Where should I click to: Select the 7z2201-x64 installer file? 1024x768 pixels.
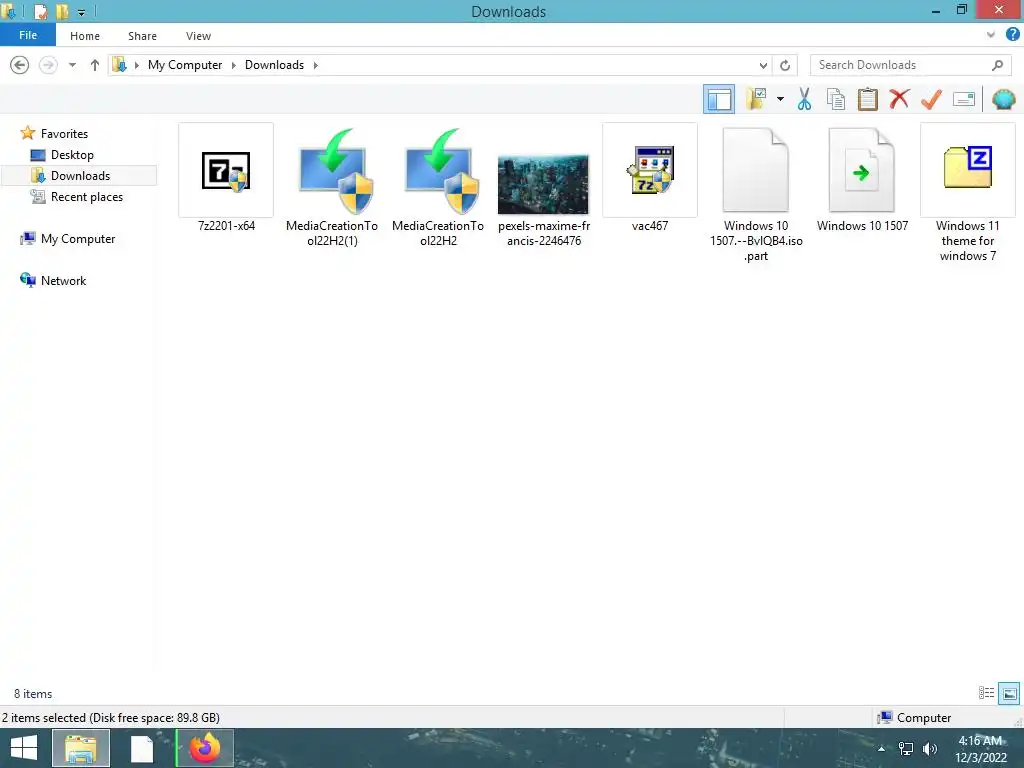click(226, 178)
